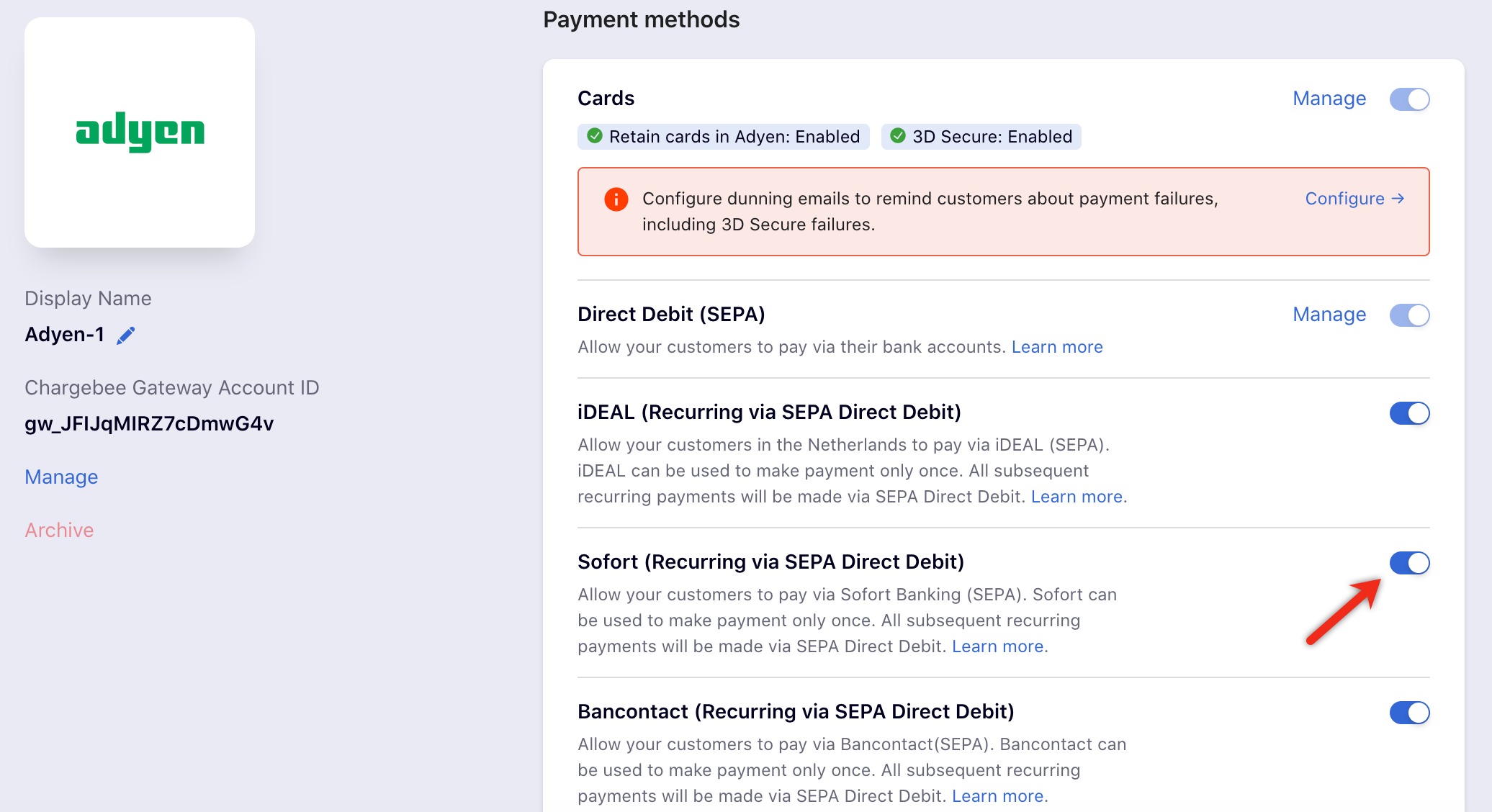Image resolution: width=1492 pixels, height=812 pixels.
Task: Disable the iDEAL payment toggle
Action: point(1409,413)
